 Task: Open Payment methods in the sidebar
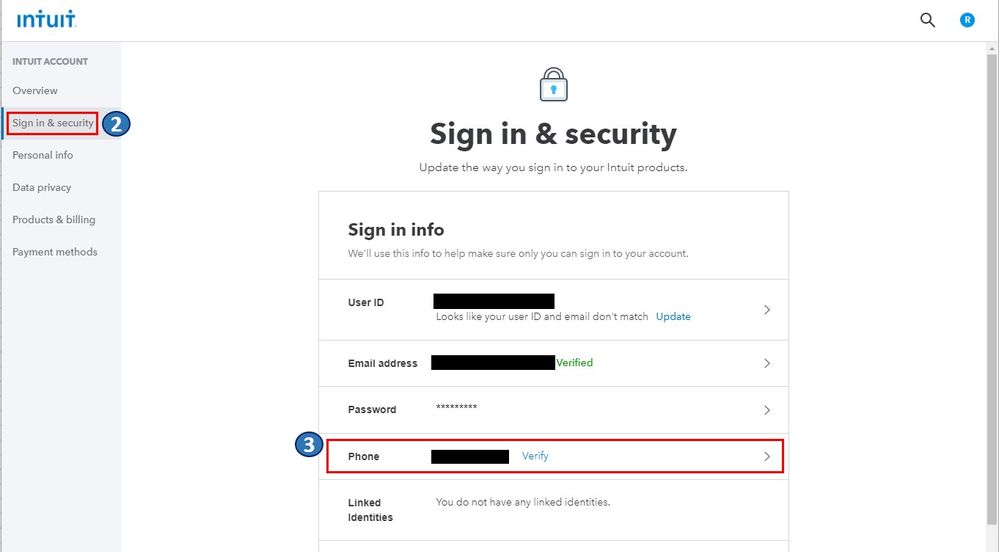pyautogui.click(x=55, y=252)
